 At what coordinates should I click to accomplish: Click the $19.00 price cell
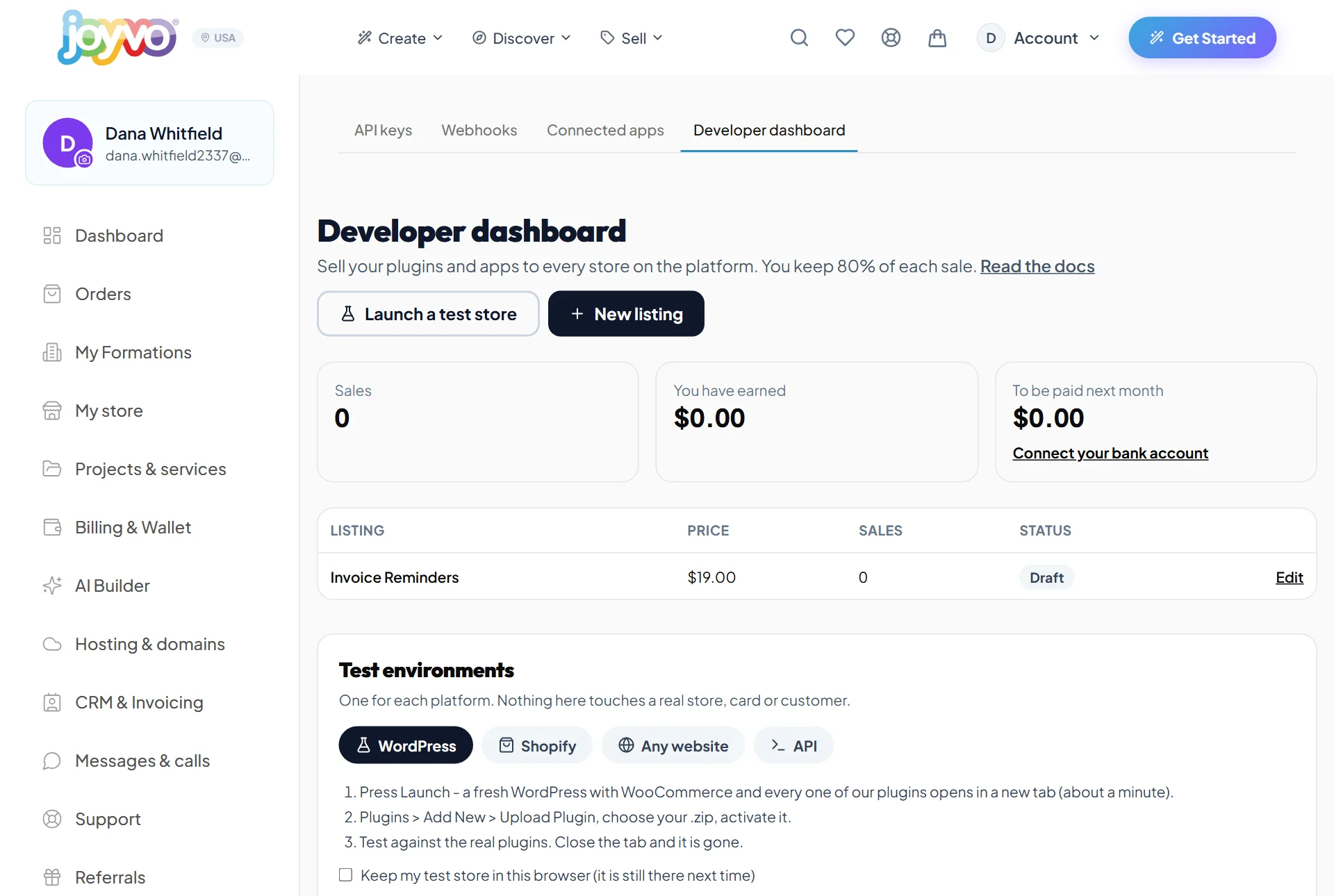coord(711,577)
